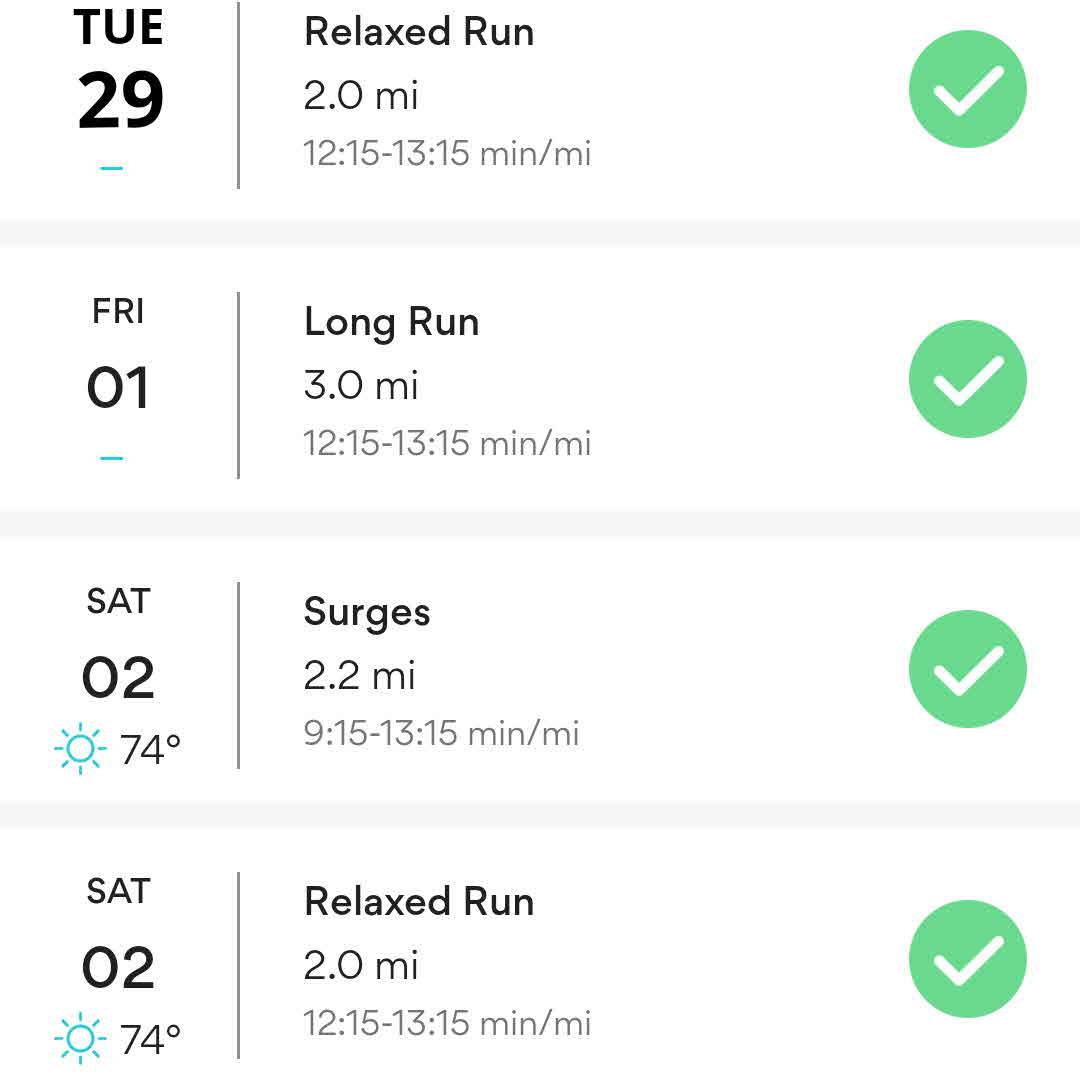
Task: Click the Long Run pace range text
Action: [447, 443]
